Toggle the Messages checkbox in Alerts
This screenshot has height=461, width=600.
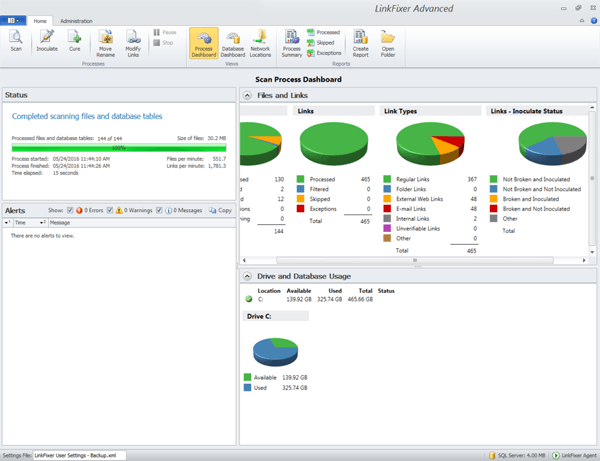161,211
